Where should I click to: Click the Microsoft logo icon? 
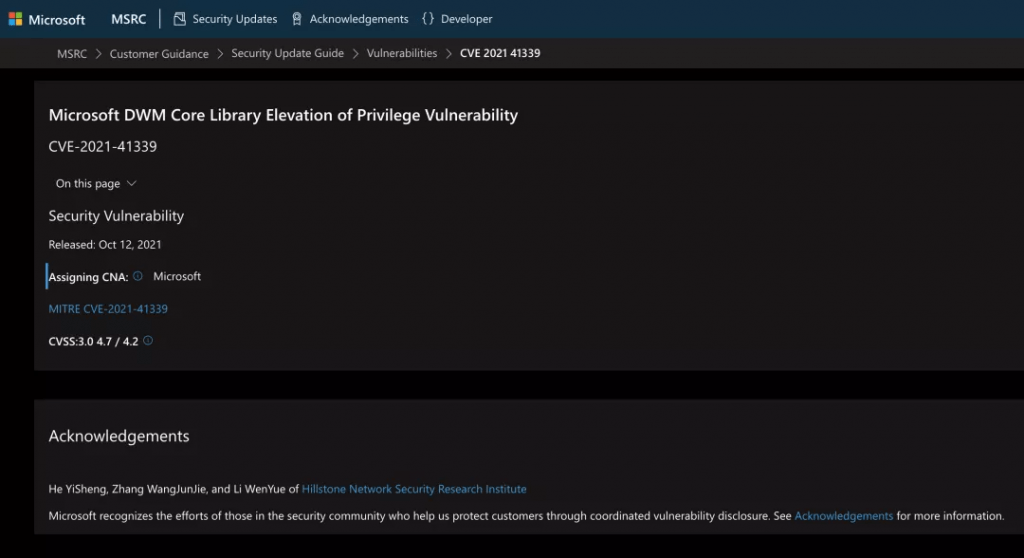tap(15, 19)
